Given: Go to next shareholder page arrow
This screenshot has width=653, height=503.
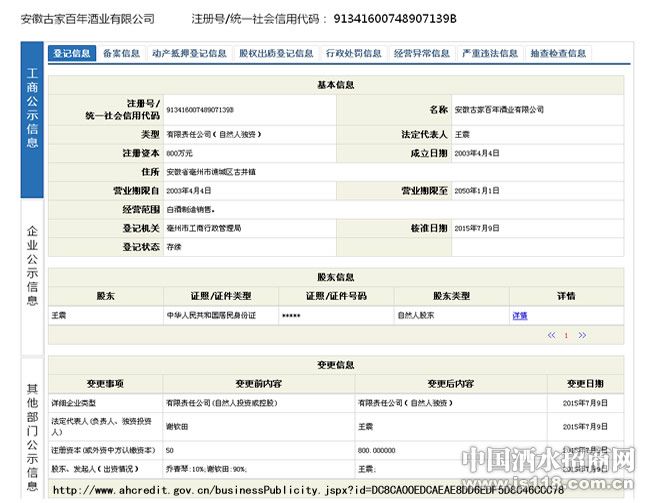Looking at the screenshot, I should 582,335.
